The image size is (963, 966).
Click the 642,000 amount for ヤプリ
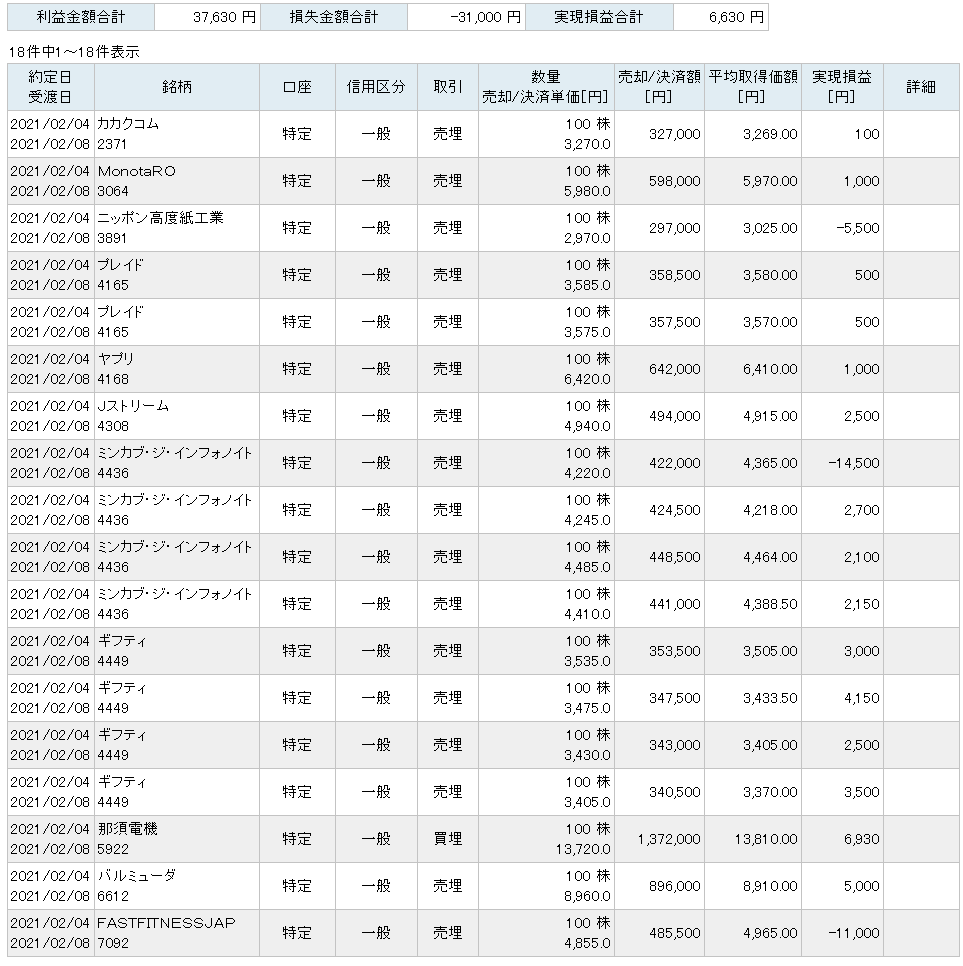(675, 369)
